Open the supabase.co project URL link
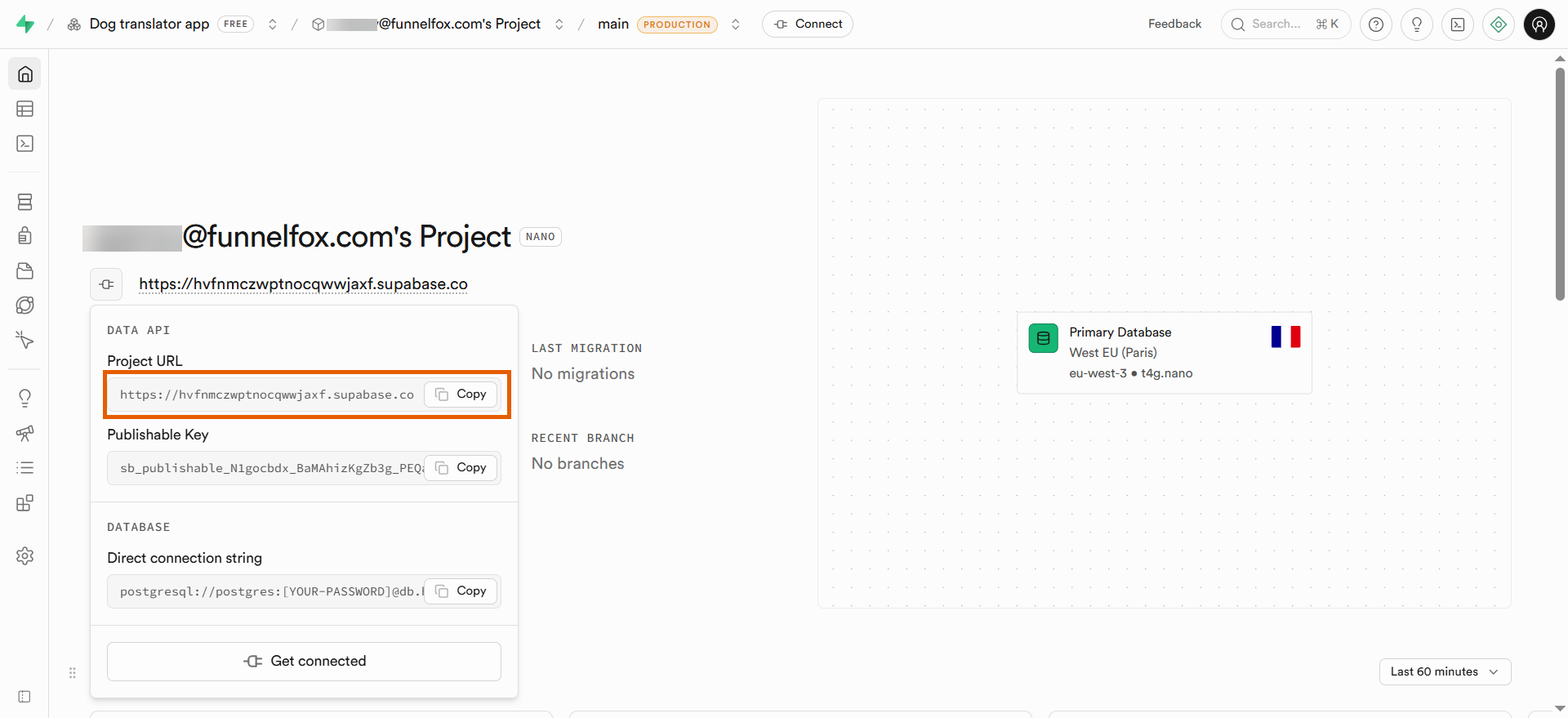 (x=303, y=284)
